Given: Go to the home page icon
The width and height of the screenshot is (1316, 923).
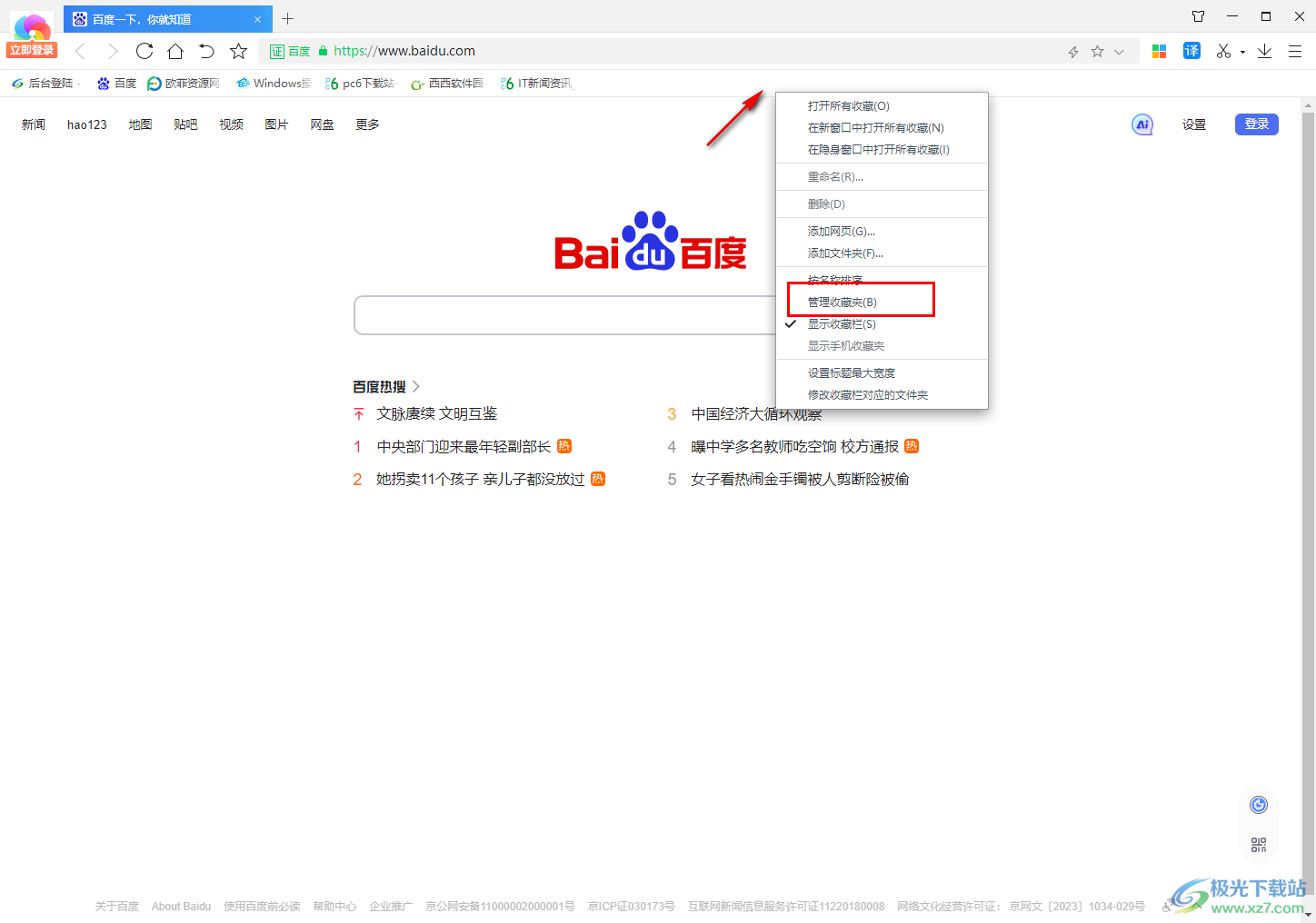Looking at the screenshot, I should pyautogui.click(x=175, y=51).
